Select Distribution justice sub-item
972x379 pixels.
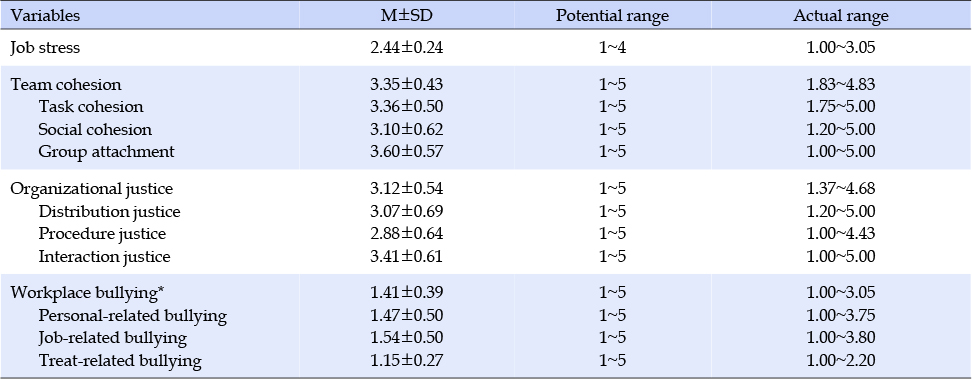pyautogui.click(x=109, y=212)
